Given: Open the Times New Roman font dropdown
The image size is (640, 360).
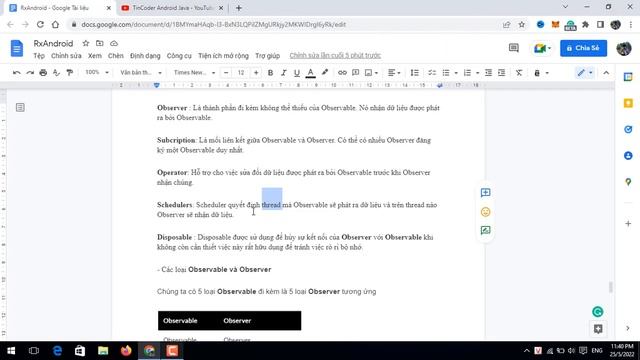Looking at the screenshot, I should pyautogui.click(x=194, y=73).
